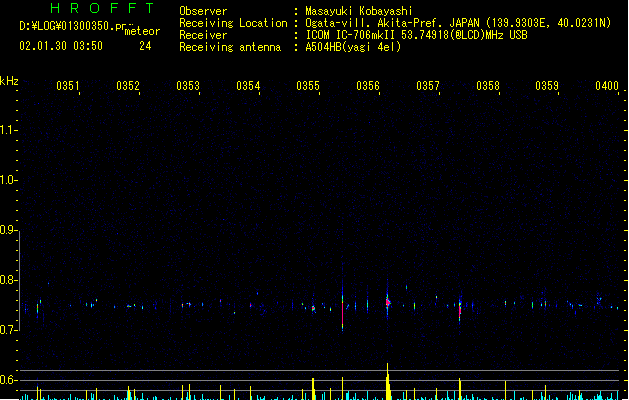Viewport: 629px width, 400px height.
Task: Click the 1.0 kHz frequency label
Action: 8,180
